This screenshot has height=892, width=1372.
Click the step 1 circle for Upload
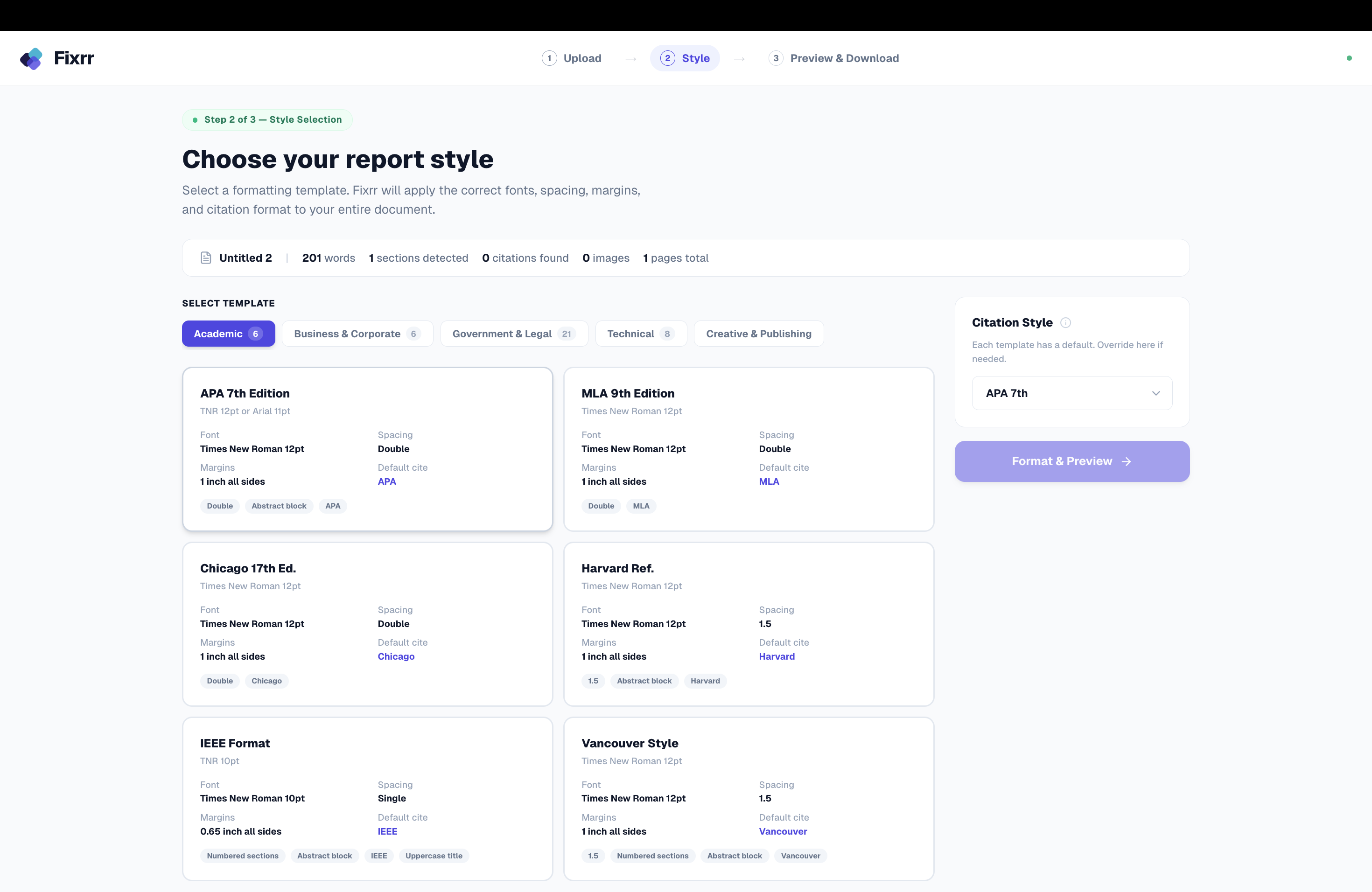pyautogui.click(x=549, y=58)
